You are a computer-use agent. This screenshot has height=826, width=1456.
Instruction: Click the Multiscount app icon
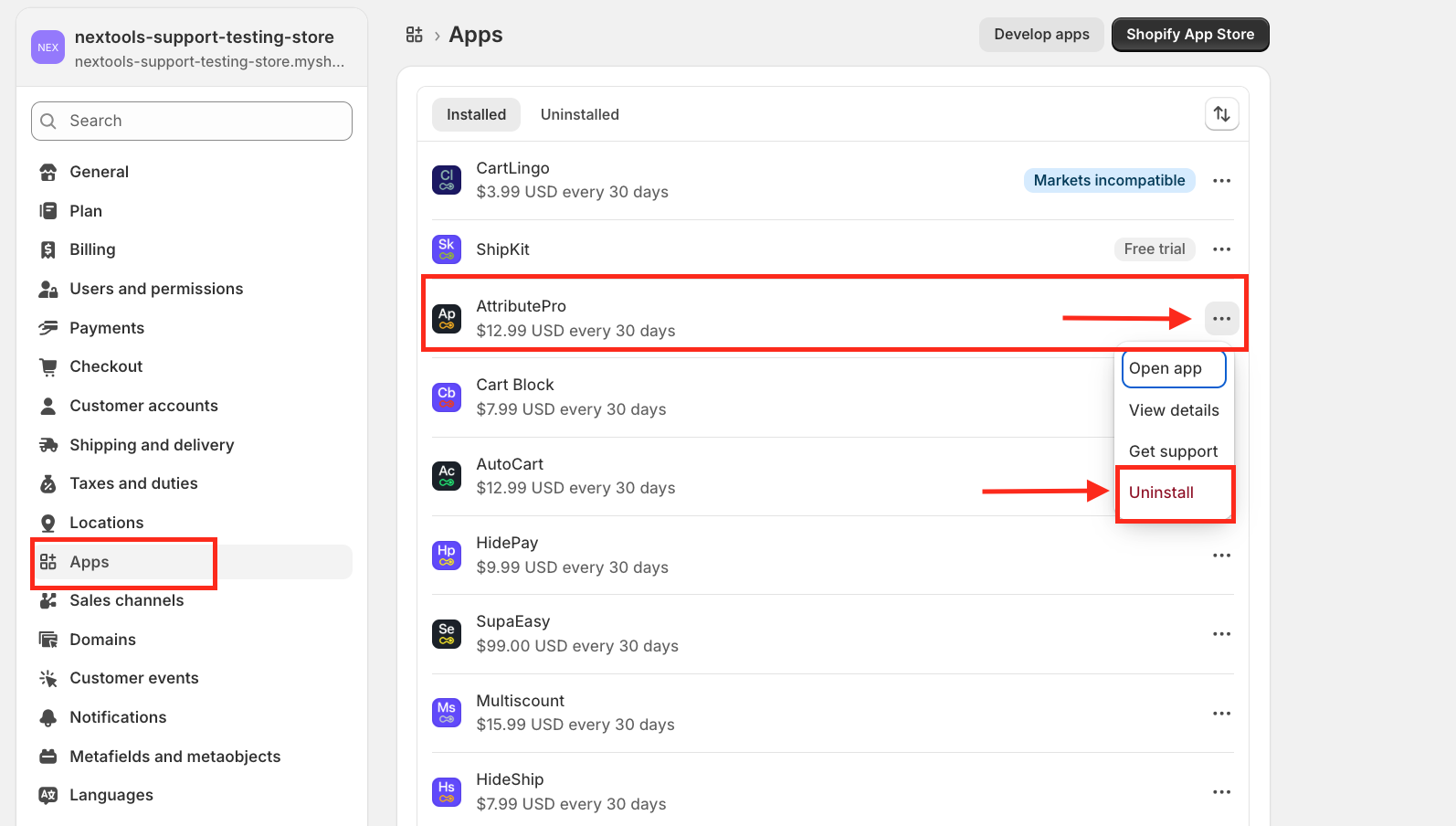pos(447,713)
